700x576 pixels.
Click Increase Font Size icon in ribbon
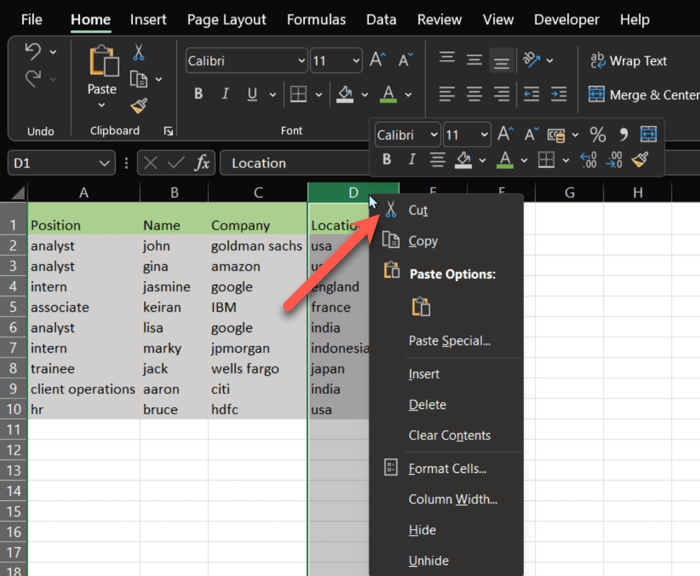pyautogui.click(x=378, y=61)
